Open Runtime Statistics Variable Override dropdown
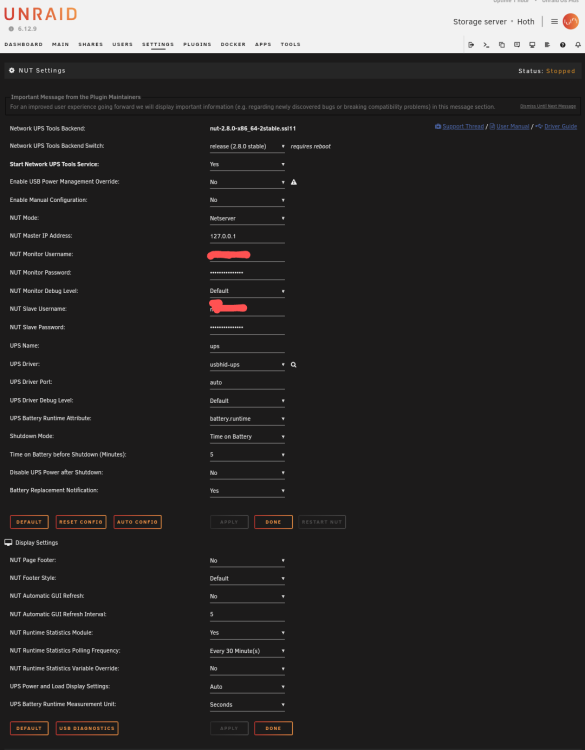 [x=247, y=669]
